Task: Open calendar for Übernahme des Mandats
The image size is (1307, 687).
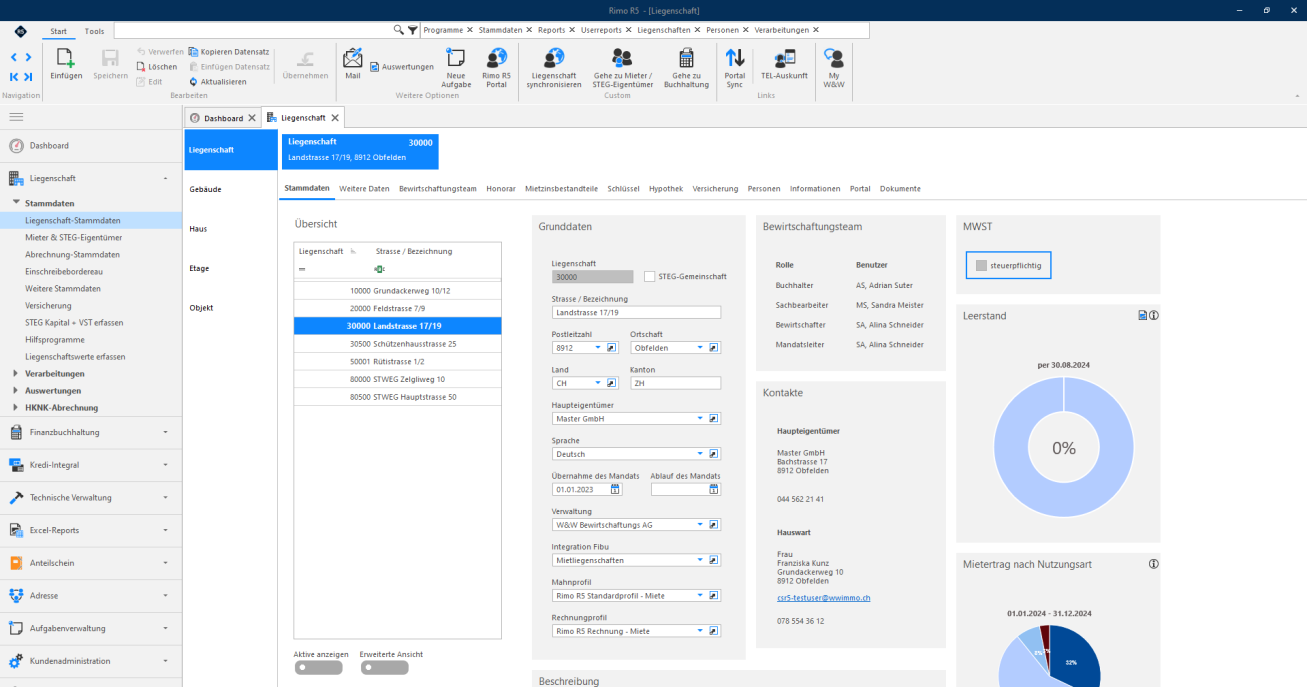Action: pos(615,489)
